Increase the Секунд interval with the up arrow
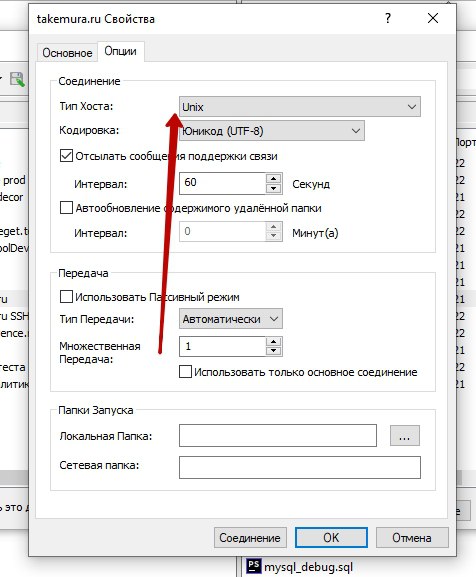Image resolution: width=476 pixels, height=577 pixels. tap(273, 178)
